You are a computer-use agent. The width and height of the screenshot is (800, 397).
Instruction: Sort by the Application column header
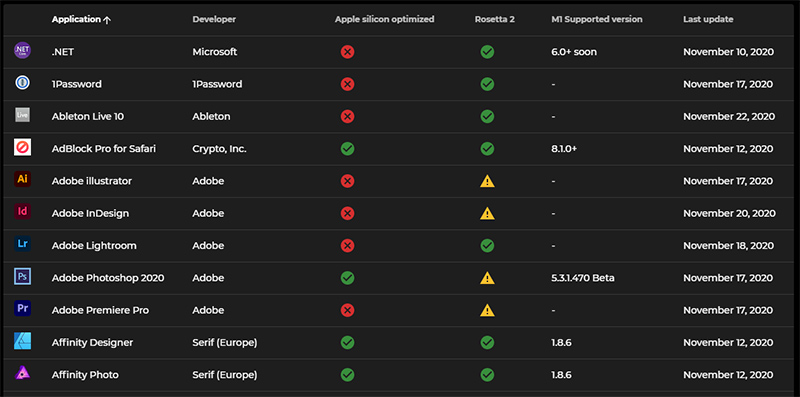tap(76, 19)
